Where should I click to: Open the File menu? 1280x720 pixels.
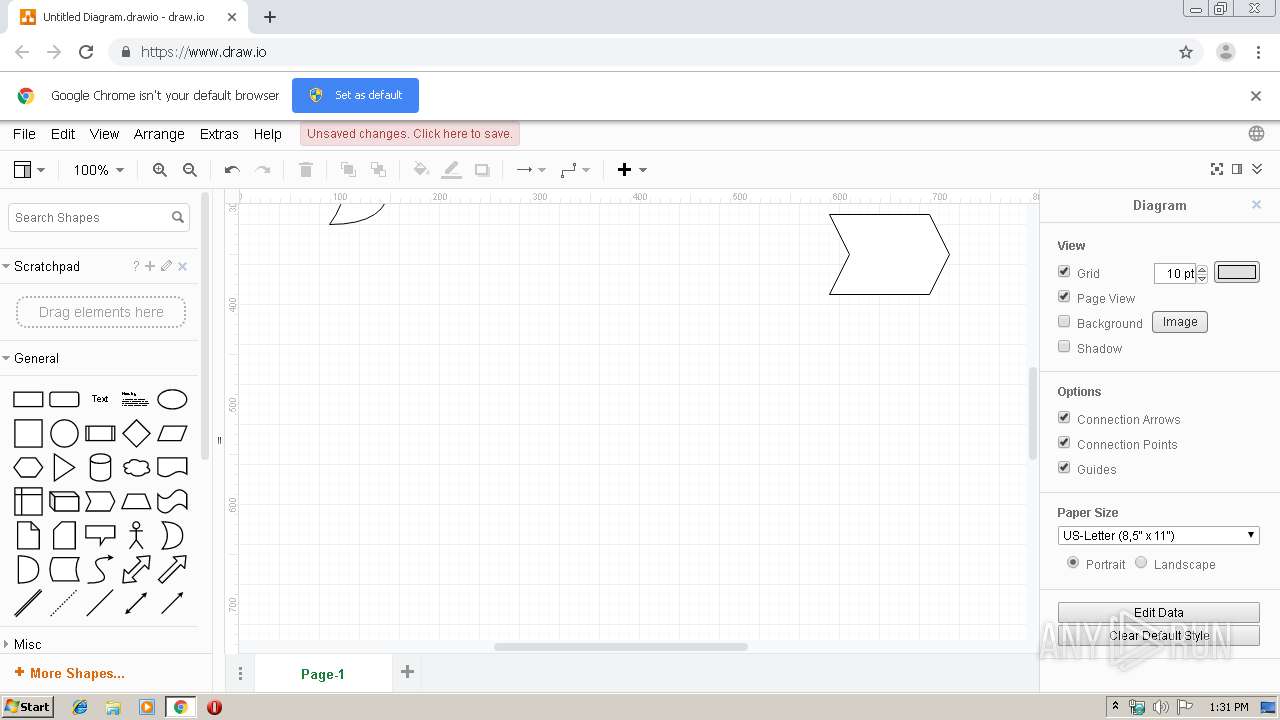point(24,134)
